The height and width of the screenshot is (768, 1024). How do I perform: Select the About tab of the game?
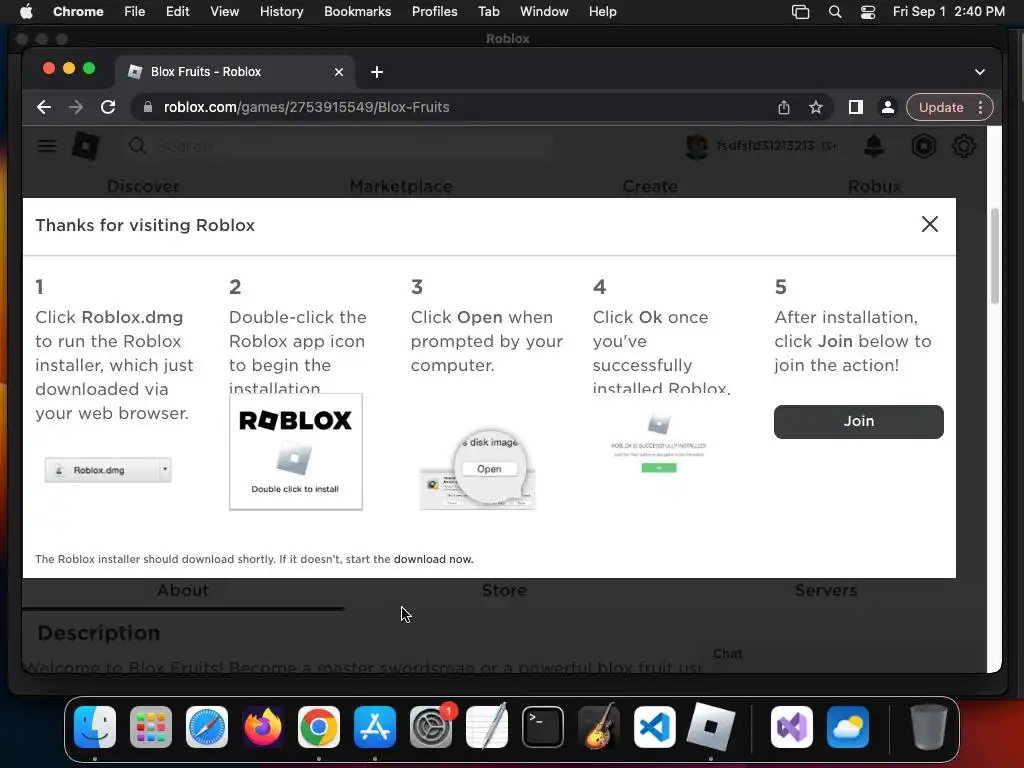(183, 590)
